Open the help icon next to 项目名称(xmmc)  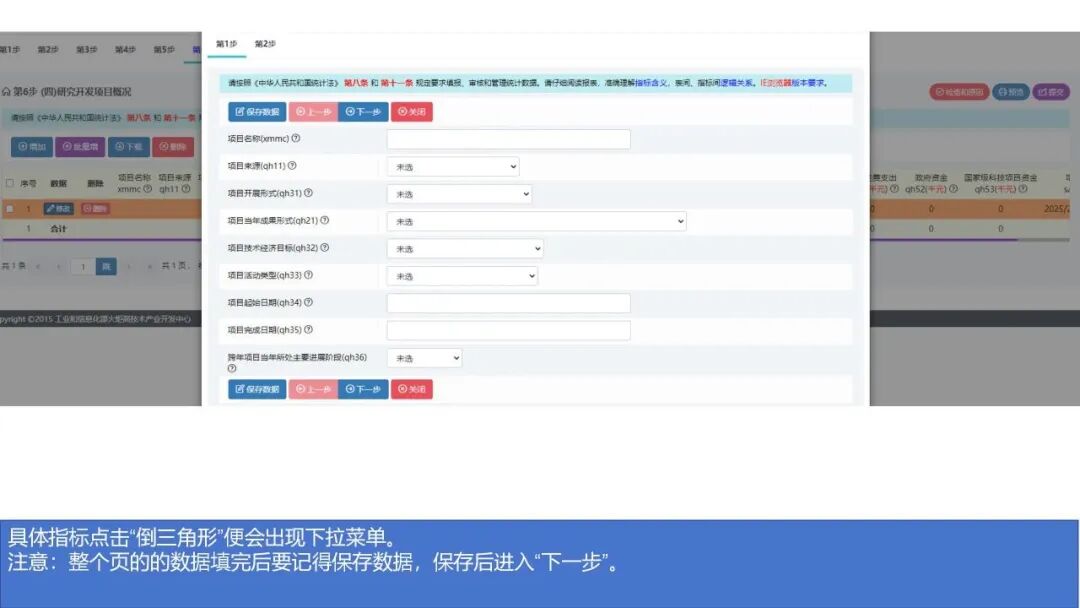pyautogui.click(x=297, y=138)
